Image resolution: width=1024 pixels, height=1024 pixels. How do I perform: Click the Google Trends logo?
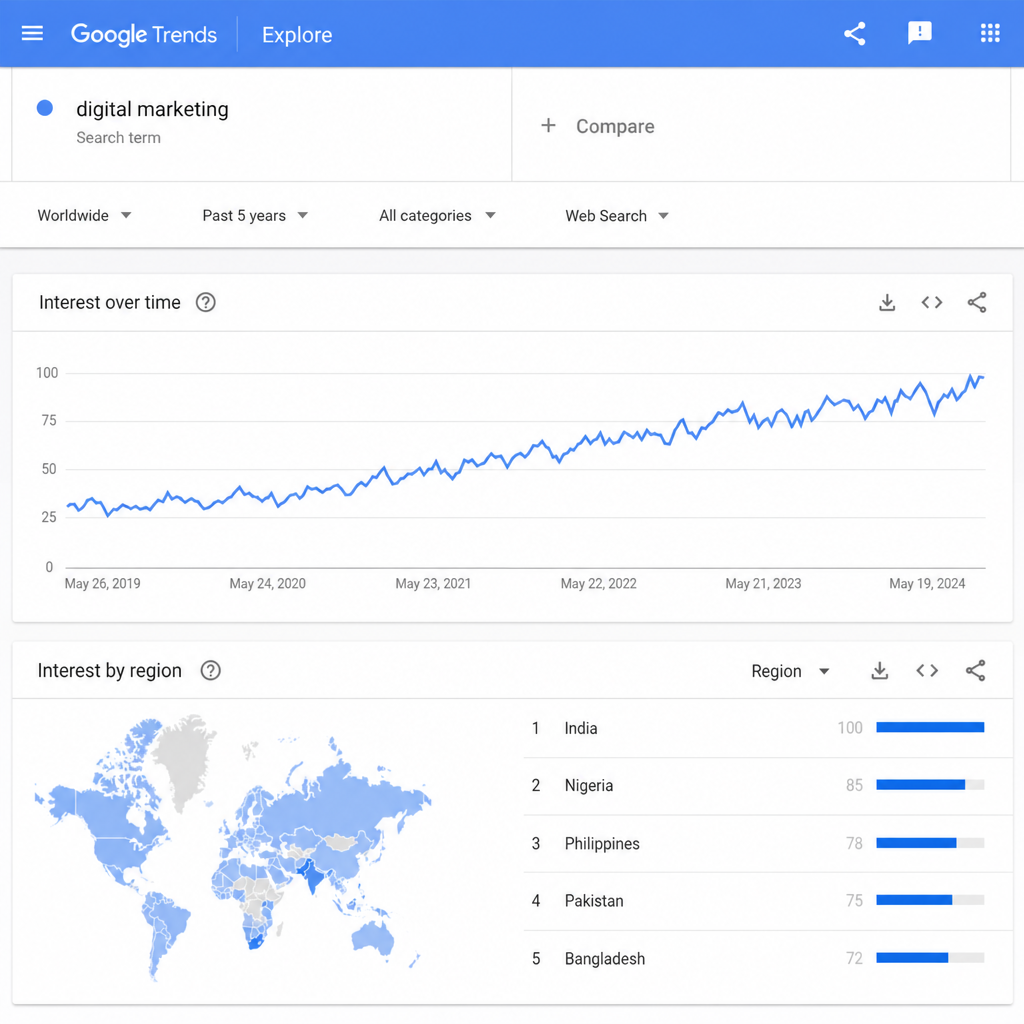[144, 34]
